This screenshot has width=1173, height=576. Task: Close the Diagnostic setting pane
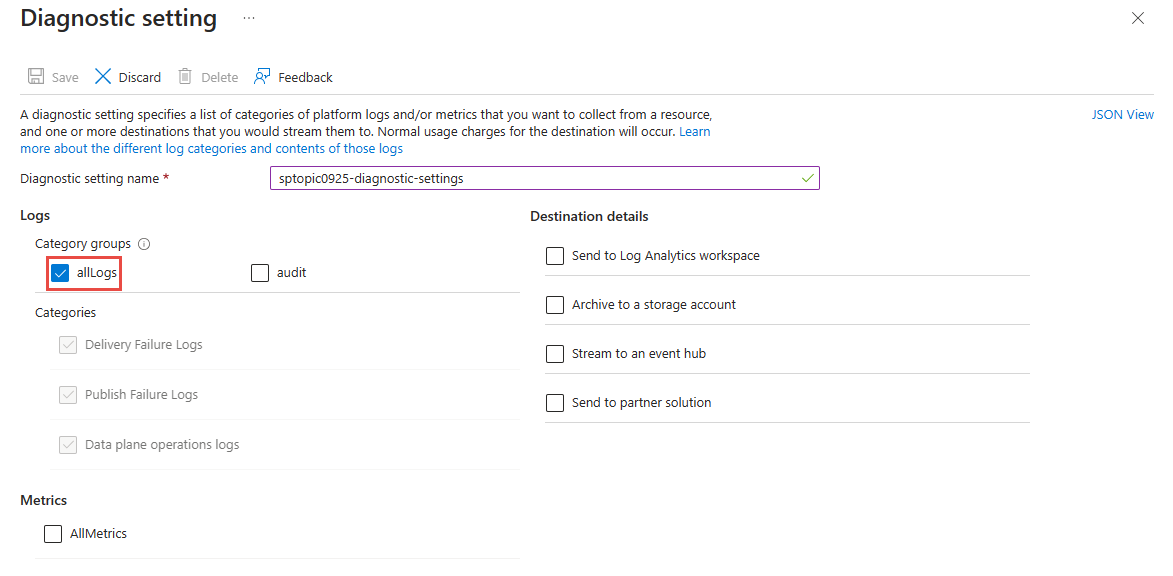click(x=1137, y=18)
